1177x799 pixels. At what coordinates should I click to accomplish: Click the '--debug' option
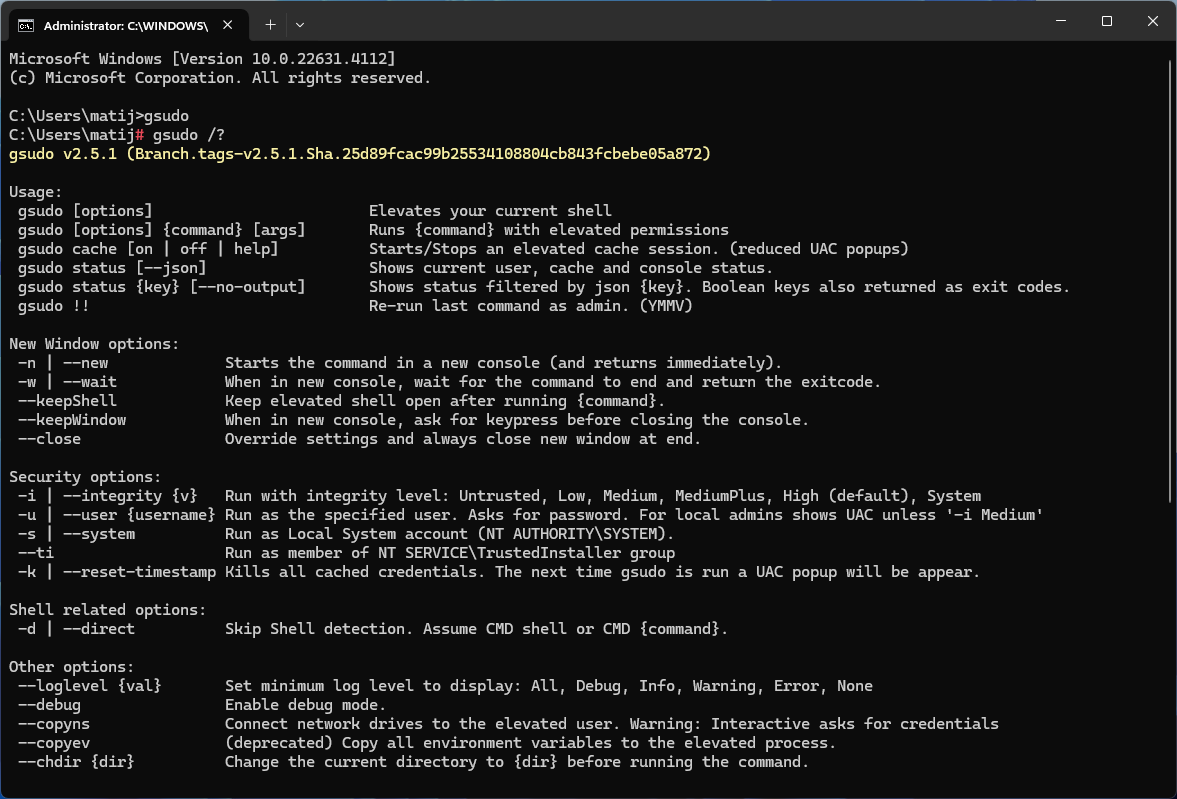[50, 705]
